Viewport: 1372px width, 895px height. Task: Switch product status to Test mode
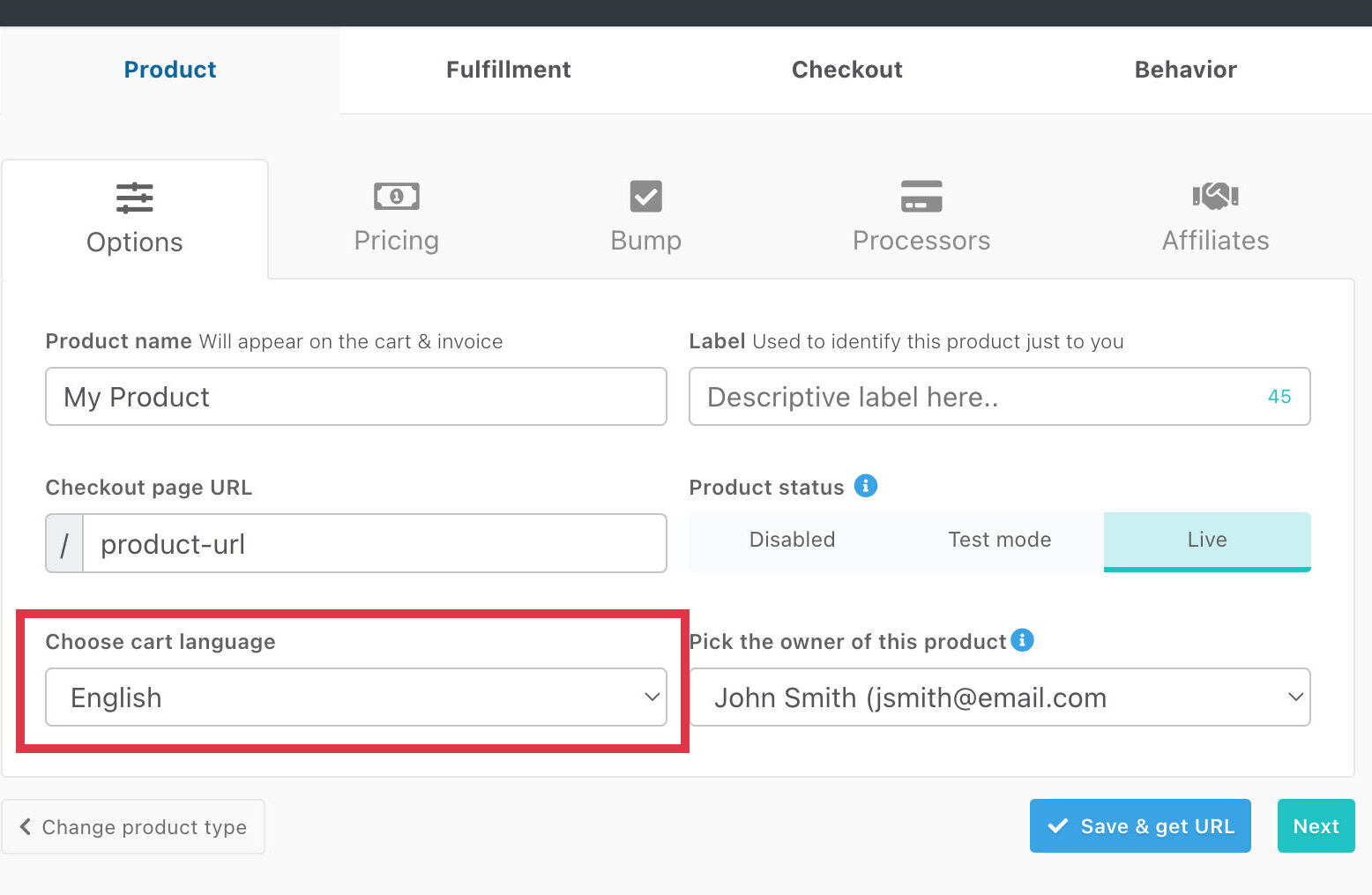click(x=999, y=541)
